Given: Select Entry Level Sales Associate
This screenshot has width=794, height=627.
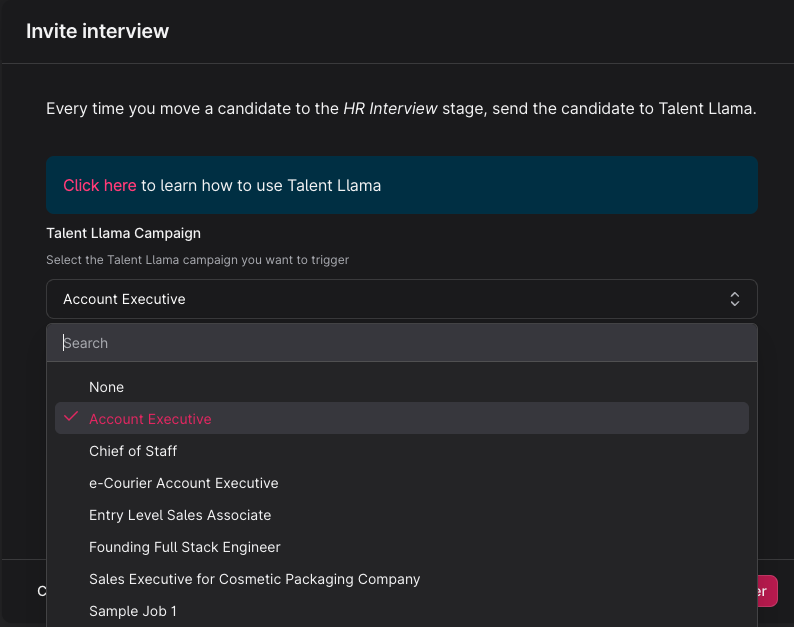Looking at the screenshot, I should pyautogui.click(x=402, y=515).
